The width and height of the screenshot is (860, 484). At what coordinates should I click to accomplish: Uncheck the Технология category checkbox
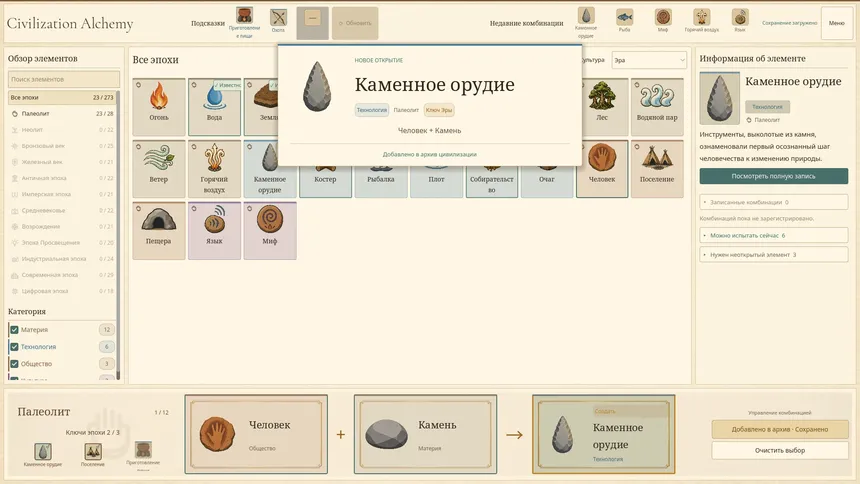point(15,347)
